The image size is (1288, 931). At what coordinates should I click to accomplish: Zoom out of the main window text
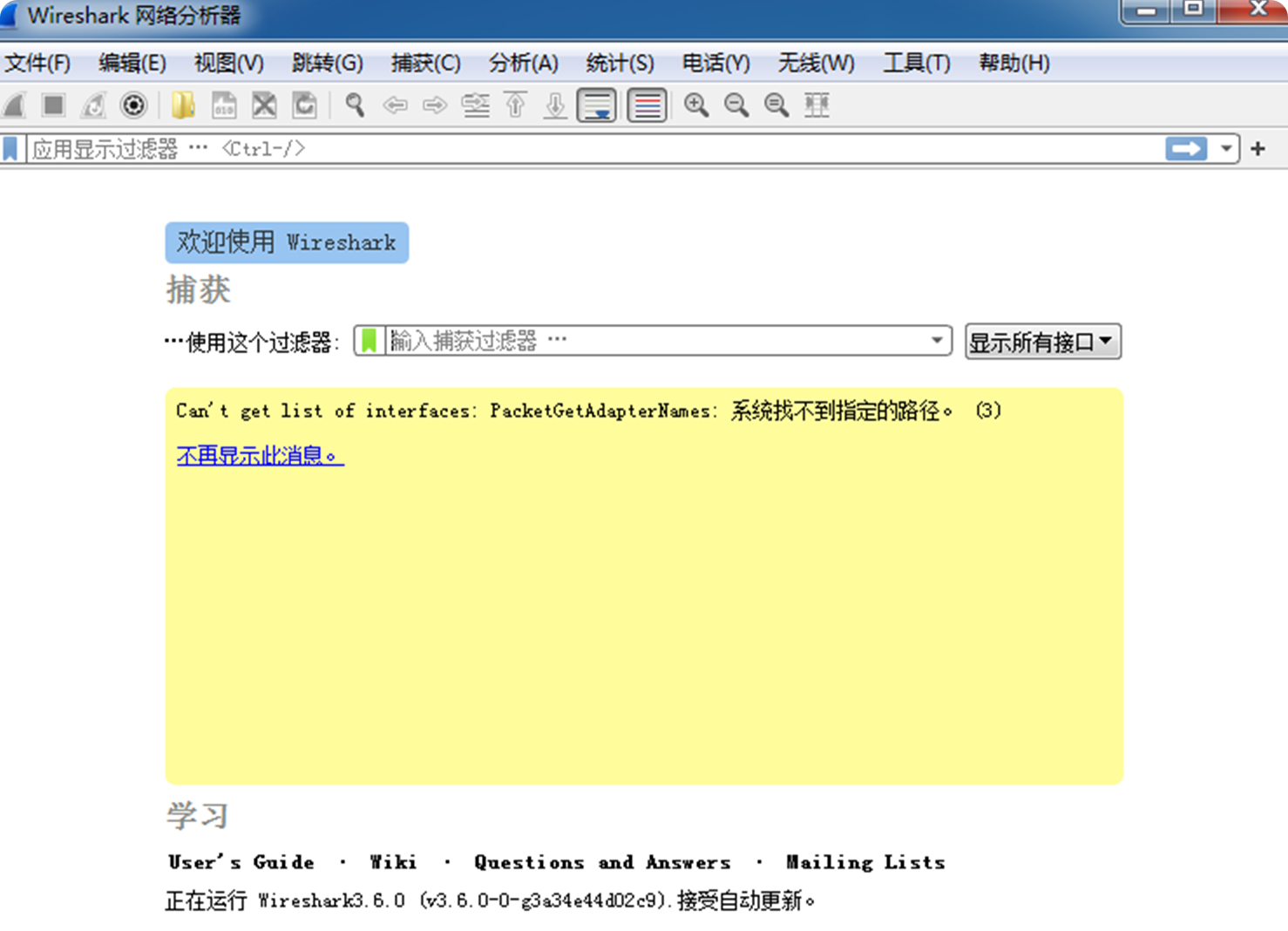coord(736,105)
